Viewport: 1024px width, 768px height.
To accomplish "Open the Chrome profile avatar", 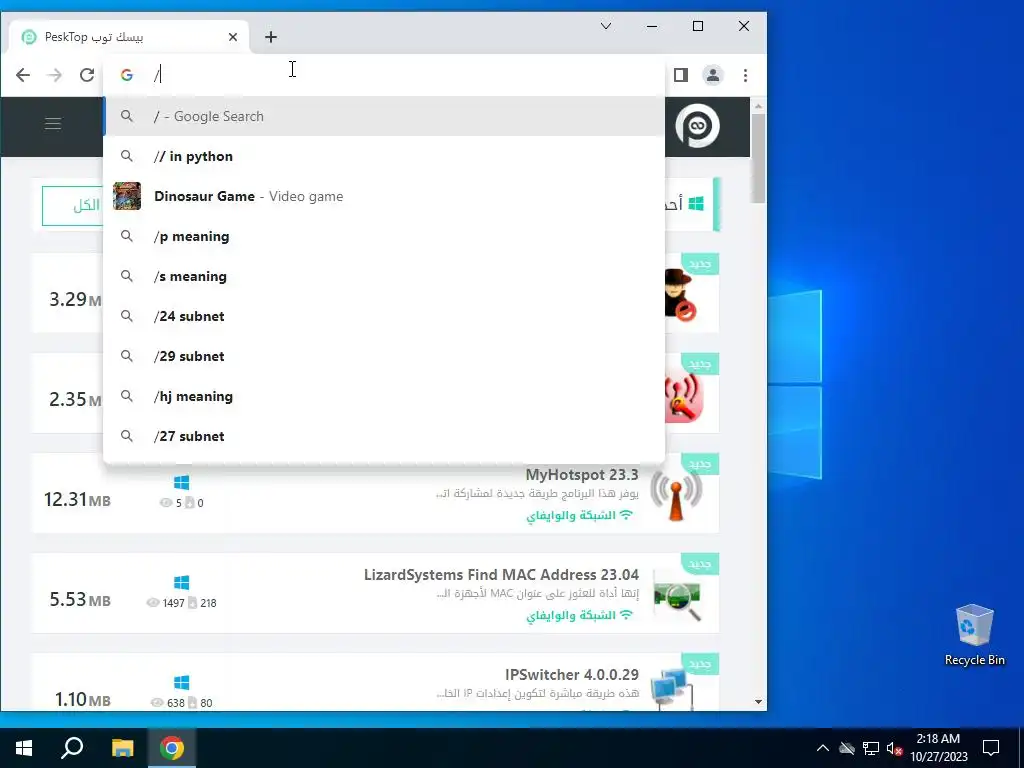I will pos(712,75).
